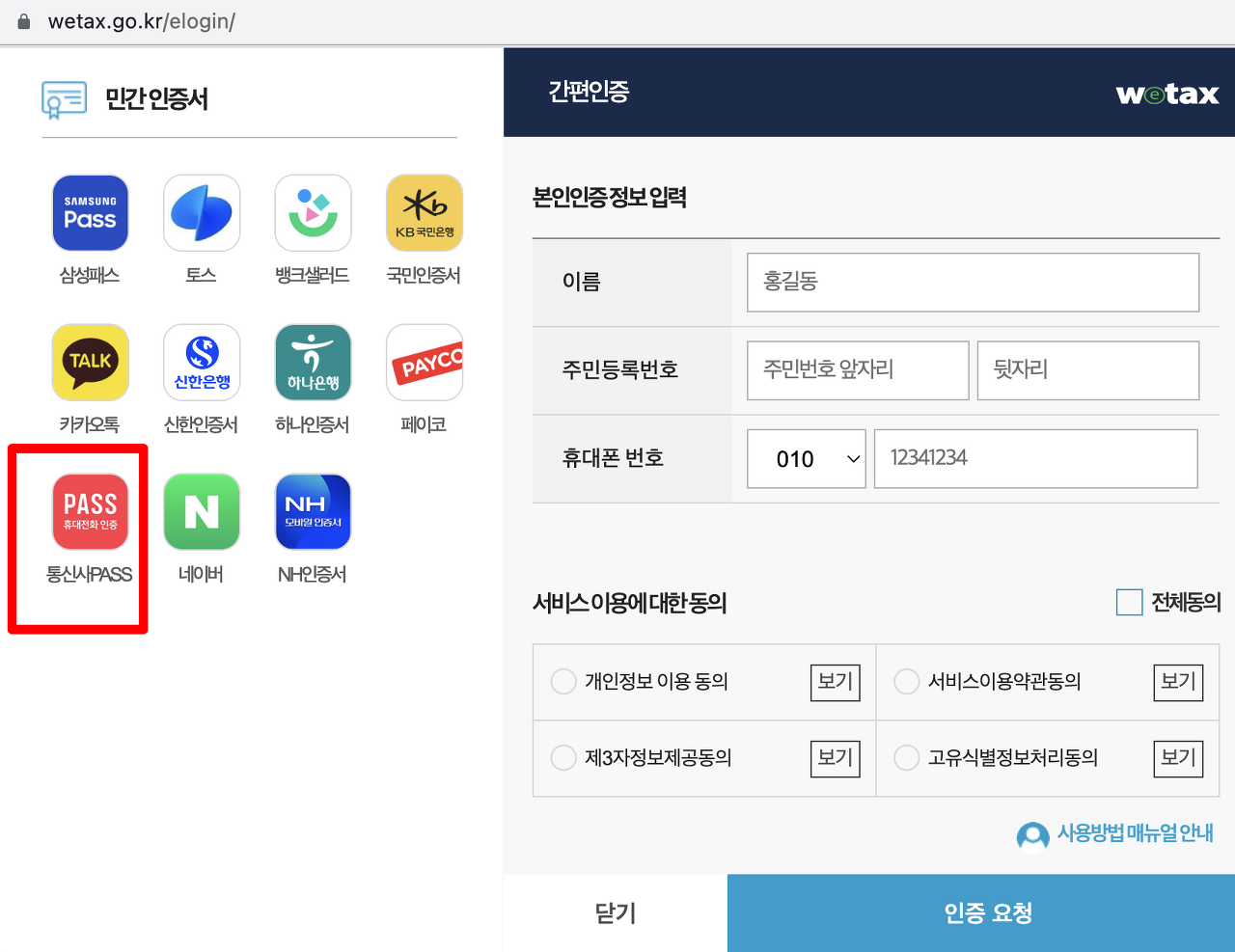Focus the 이름 name input field
1235x952 pixels.
pyautogui.click(x=973, y=283)
